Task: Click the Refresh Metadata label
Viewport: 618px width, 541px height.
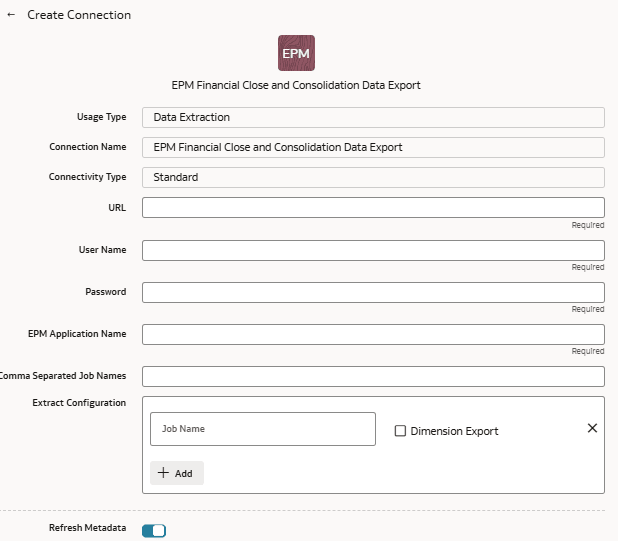Action: 87,528
